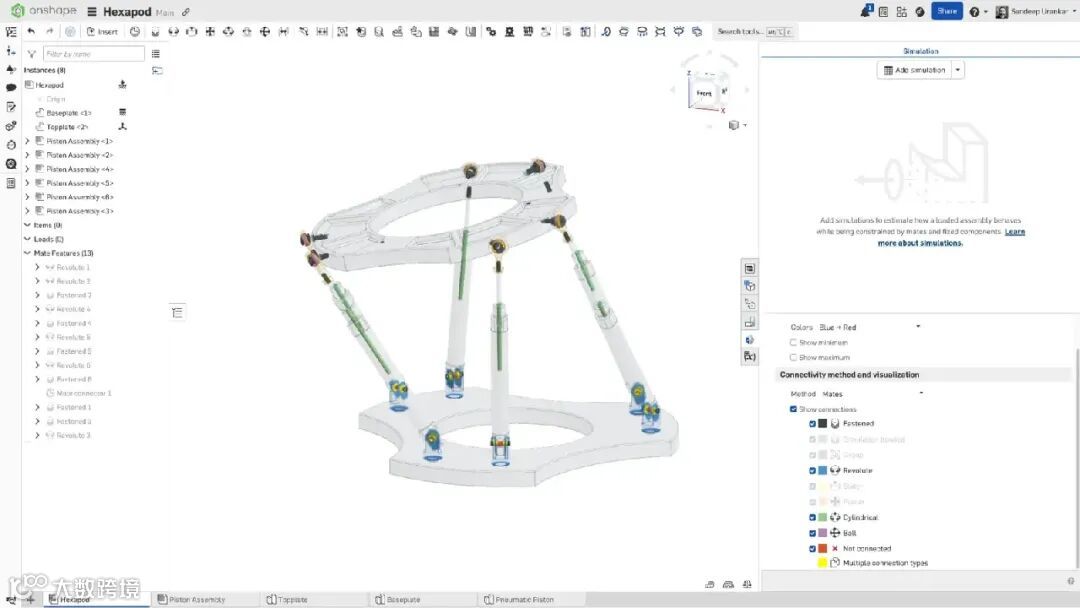Enable the Show maximum checkbox

793,357
